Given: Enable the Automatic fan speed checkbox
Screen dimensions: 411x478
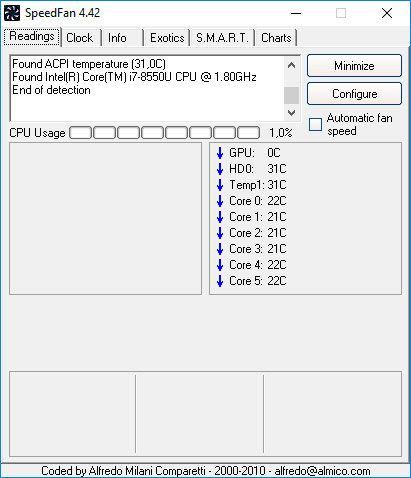Looking at the screenshot, I should (x=315, y=124).
